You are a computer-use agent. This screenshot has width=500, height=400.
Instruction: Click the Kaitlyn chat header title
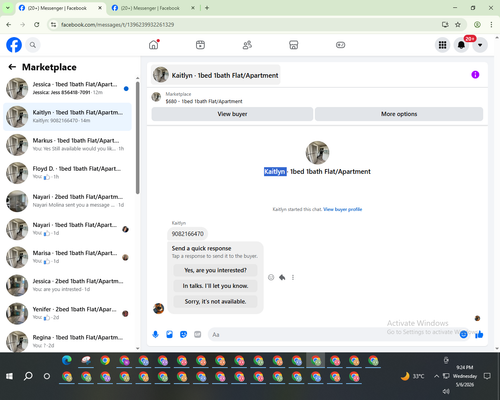pos(216,75)
